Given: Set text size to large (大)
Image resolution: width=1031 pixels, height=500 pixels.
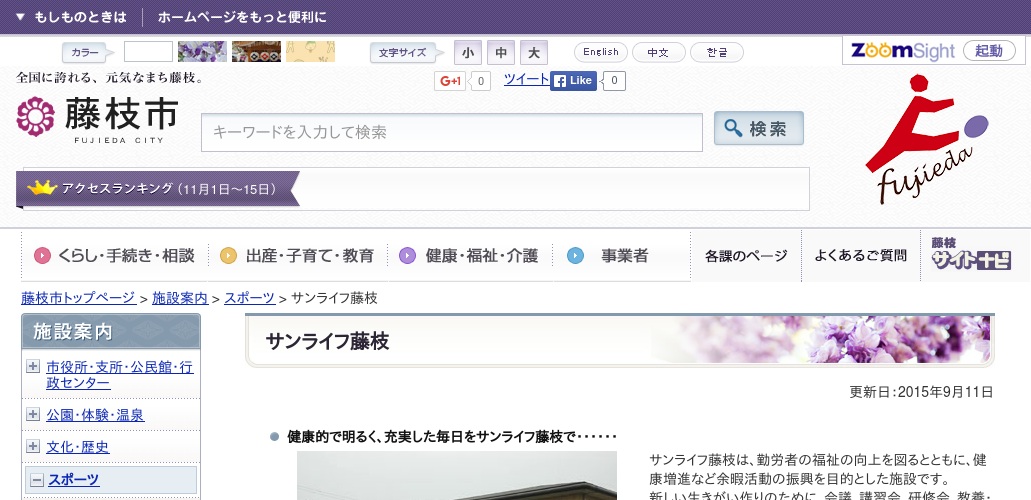Looking at the screenshot, I should (534, 52).
